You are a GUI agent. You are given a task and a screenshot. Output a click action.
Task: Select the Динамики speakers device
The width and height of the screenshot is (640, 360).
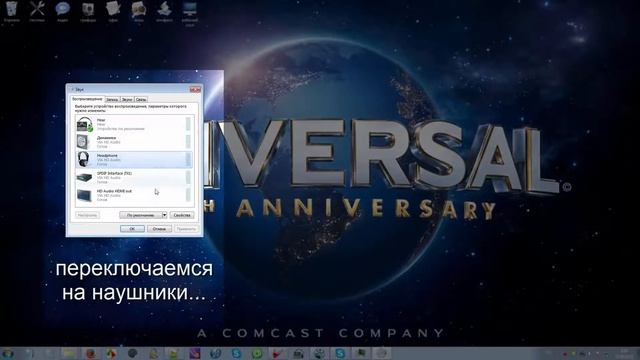click(x=134, y=142)
